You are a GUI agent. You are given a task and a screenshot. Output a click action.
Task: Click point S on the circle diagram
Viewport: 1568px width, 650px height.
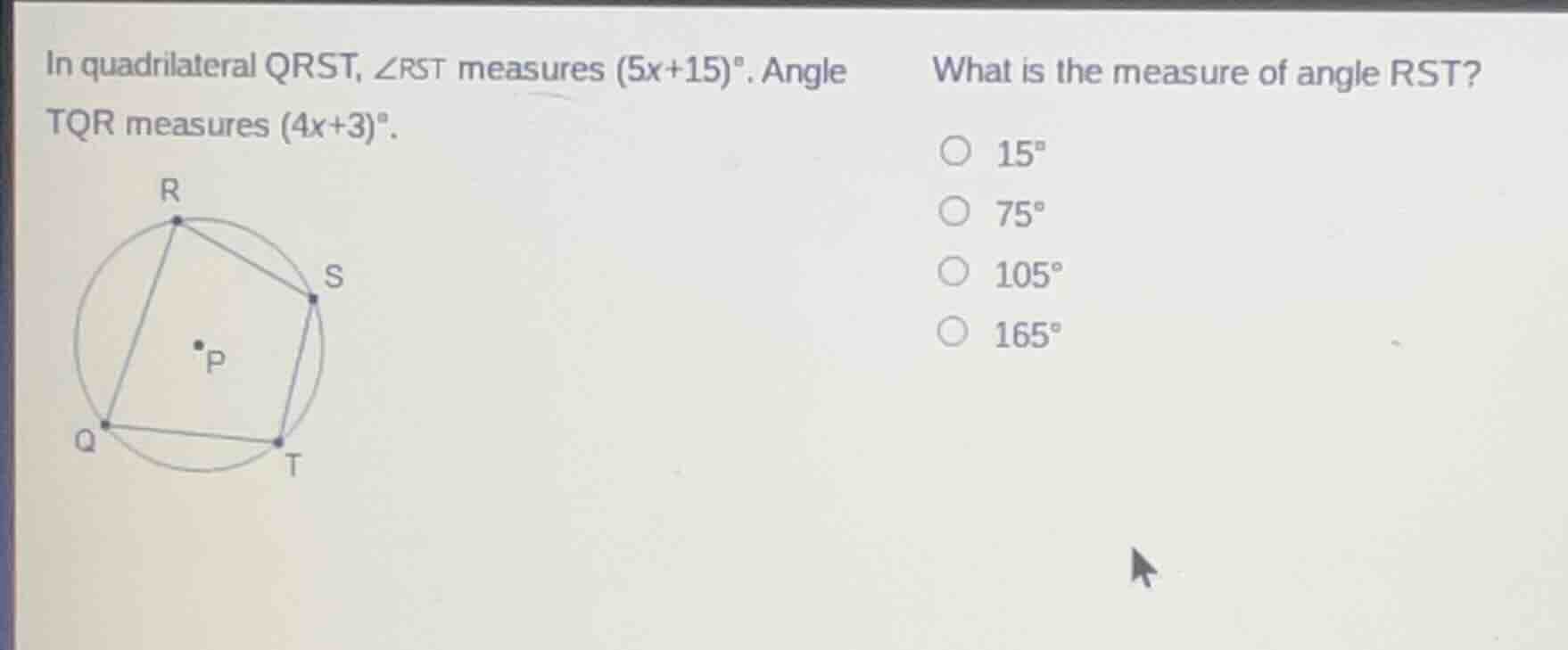click(x=312, y=298)
